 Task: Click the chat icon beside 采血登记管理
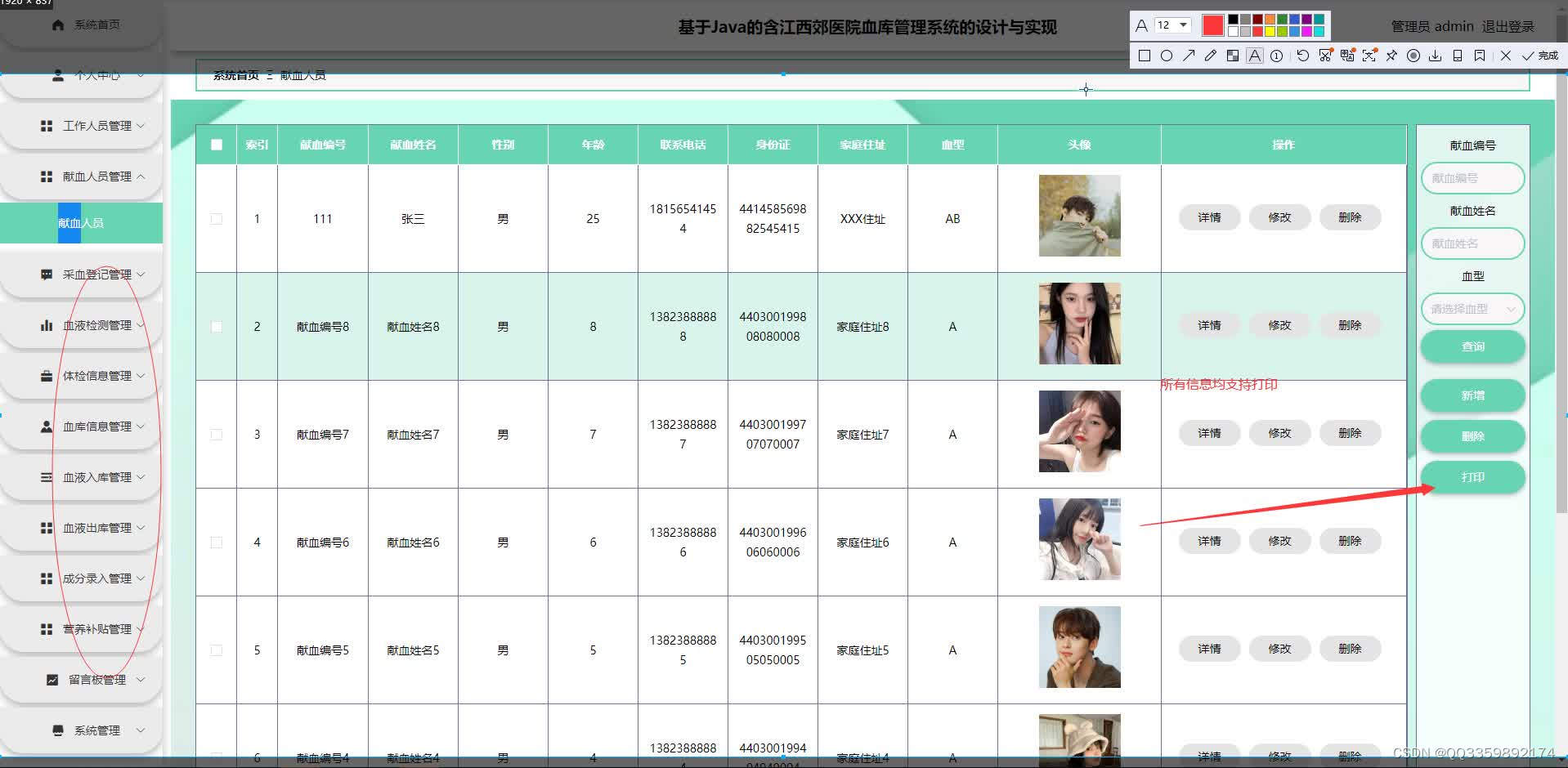tap(47, 275)
